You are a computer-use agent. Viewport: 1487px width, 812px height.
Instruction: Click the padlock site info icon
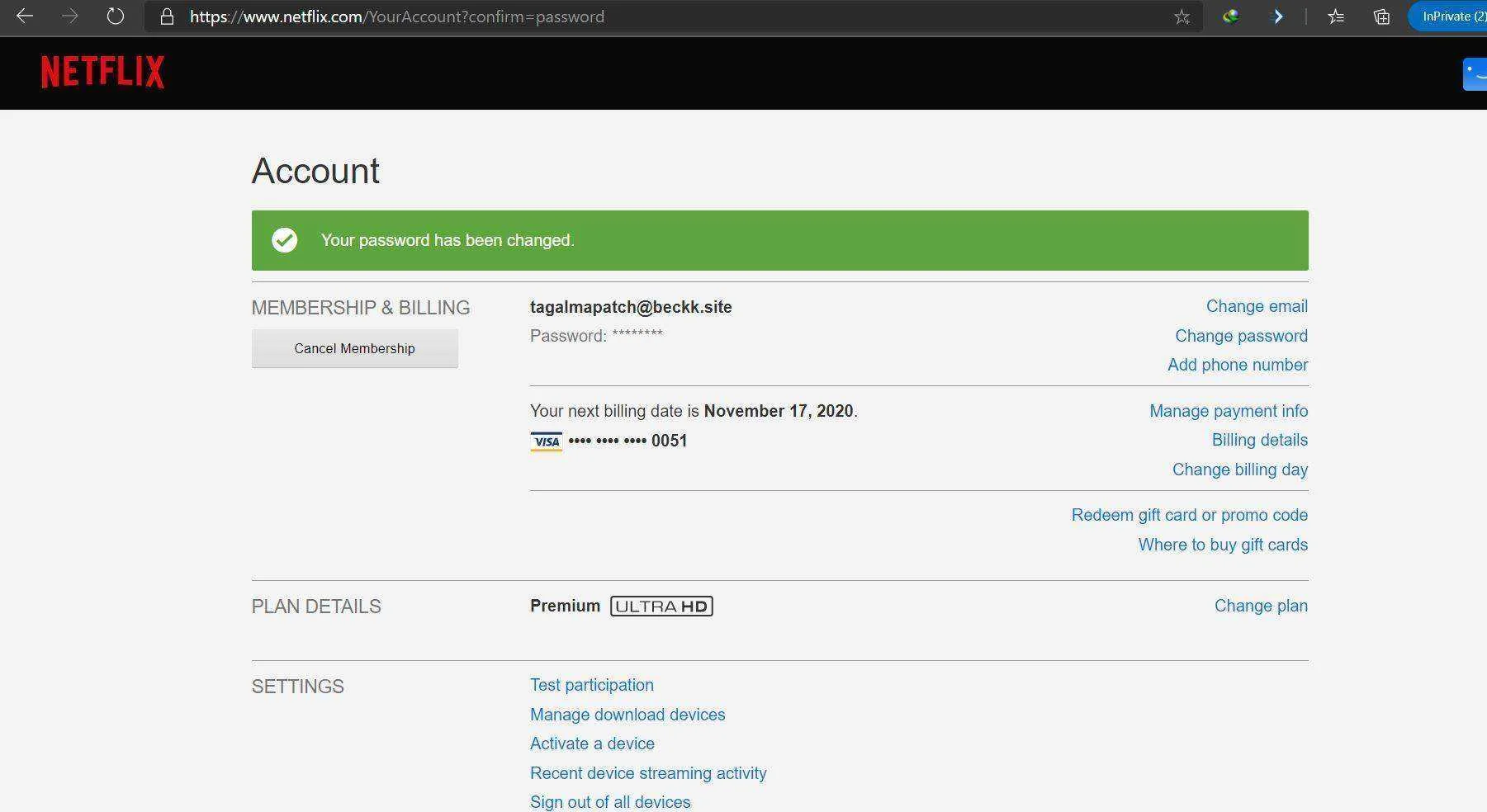tap(167, 17)
